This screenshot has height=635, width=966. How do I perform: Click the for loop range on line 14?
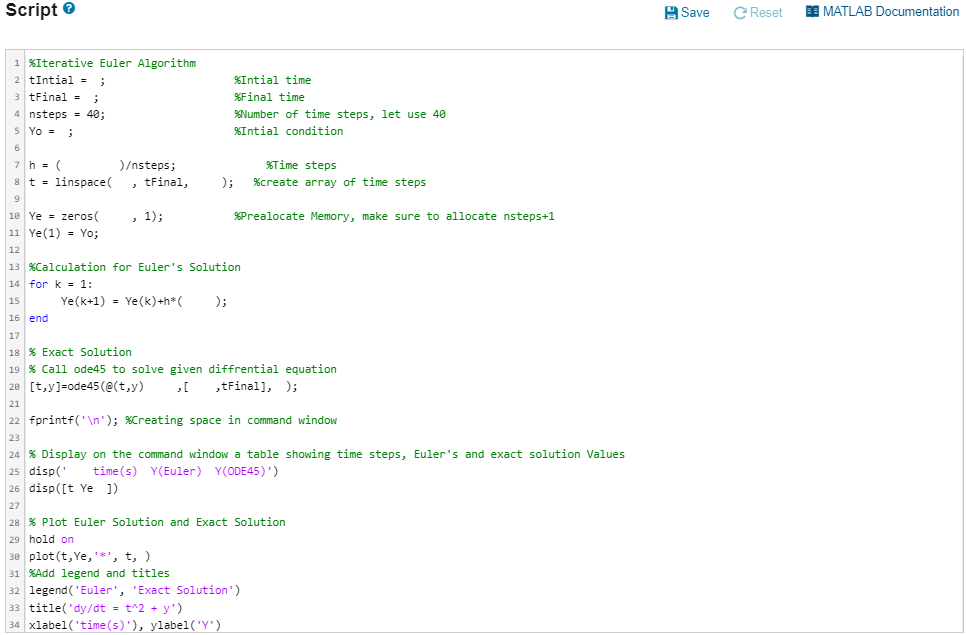(95, 283)
